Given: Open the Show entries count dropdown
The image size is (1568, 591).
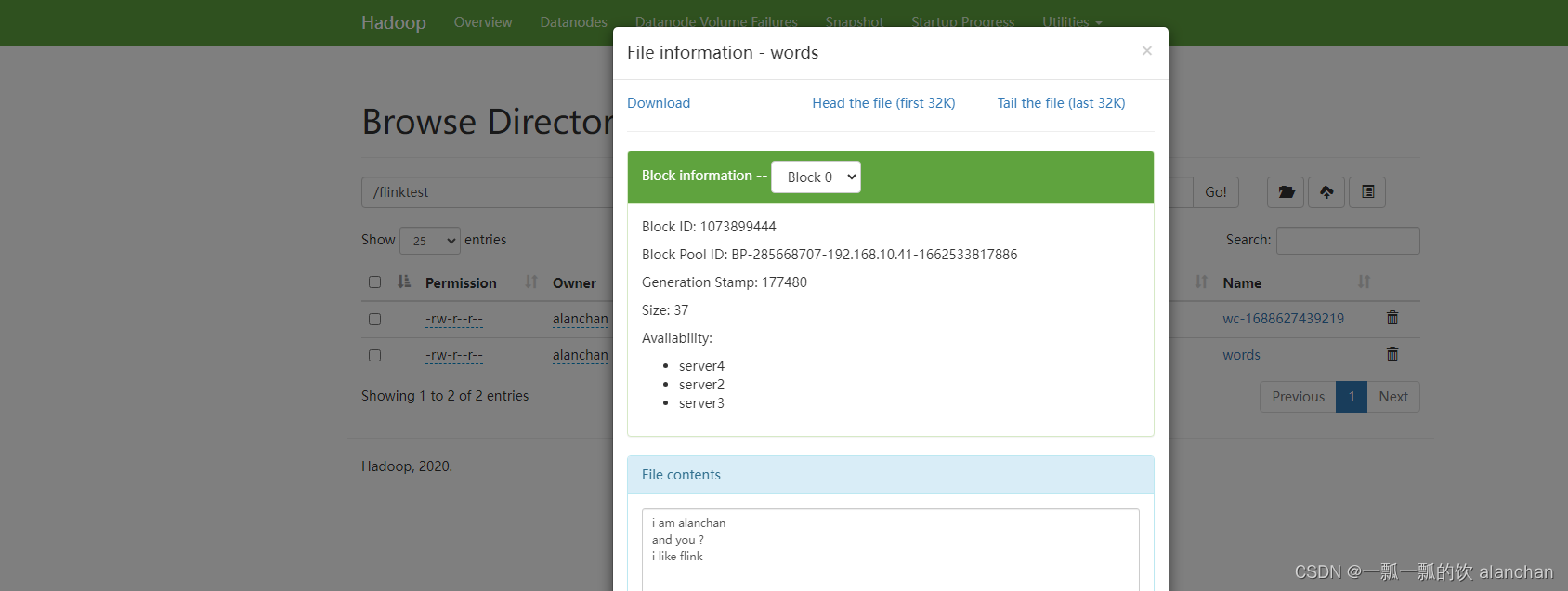Looking at the screenshot, I should (430, 241).
